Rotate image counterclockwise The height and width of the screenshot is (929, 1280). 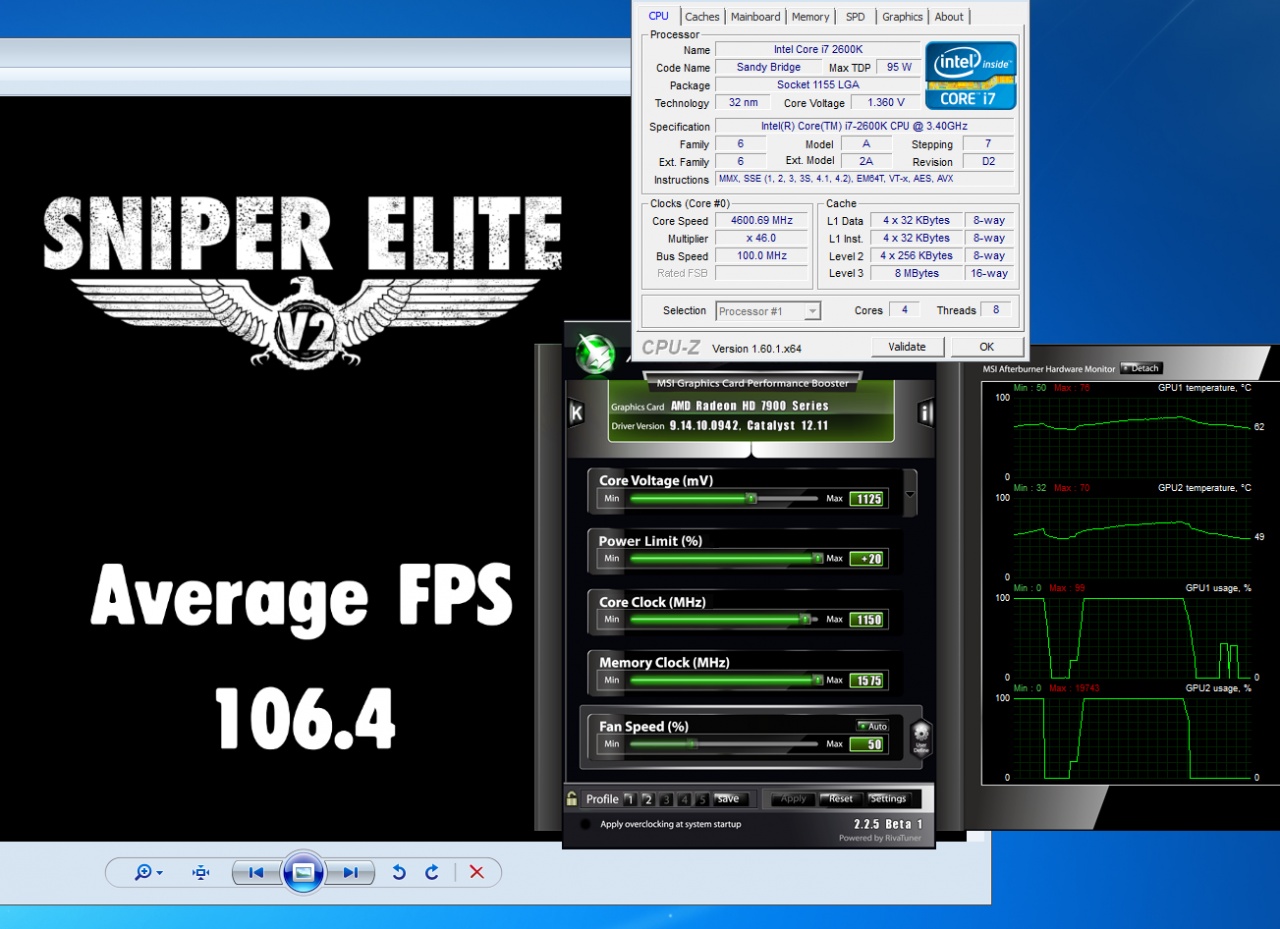398,873
